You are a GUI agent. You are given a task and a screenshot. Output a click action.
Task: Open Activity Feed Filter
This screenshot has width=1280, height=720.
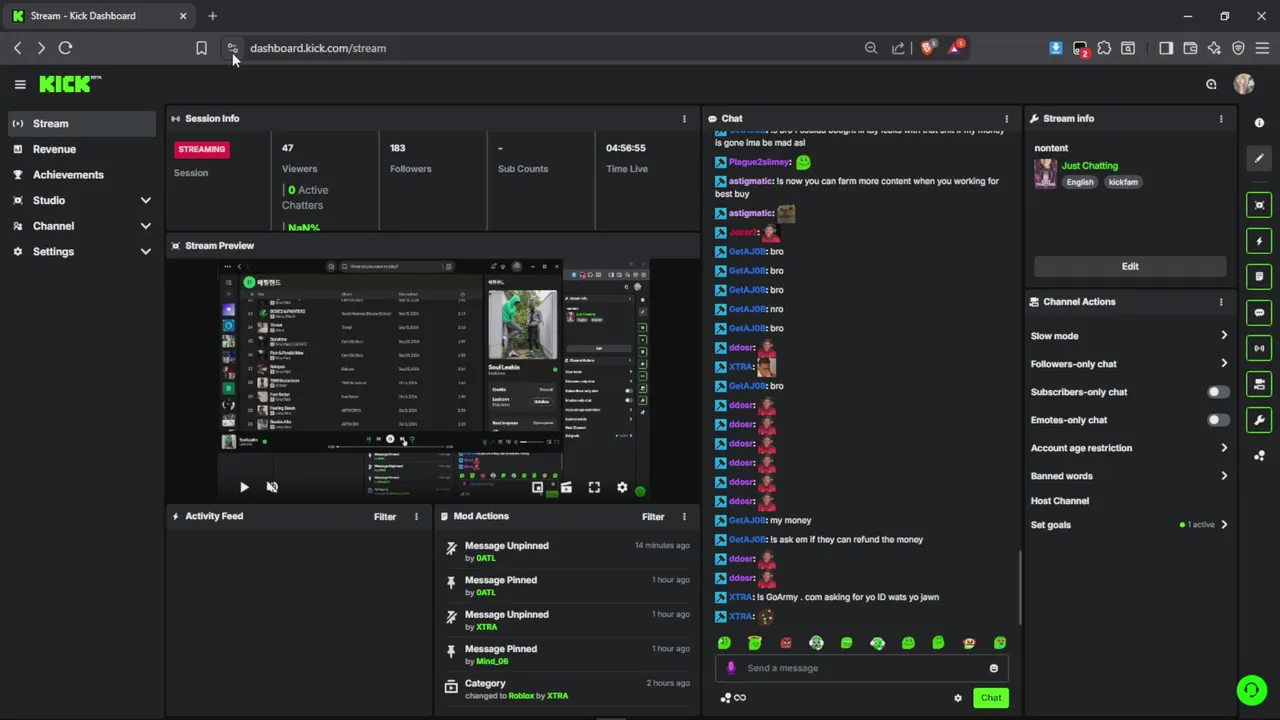coord(385,517)
